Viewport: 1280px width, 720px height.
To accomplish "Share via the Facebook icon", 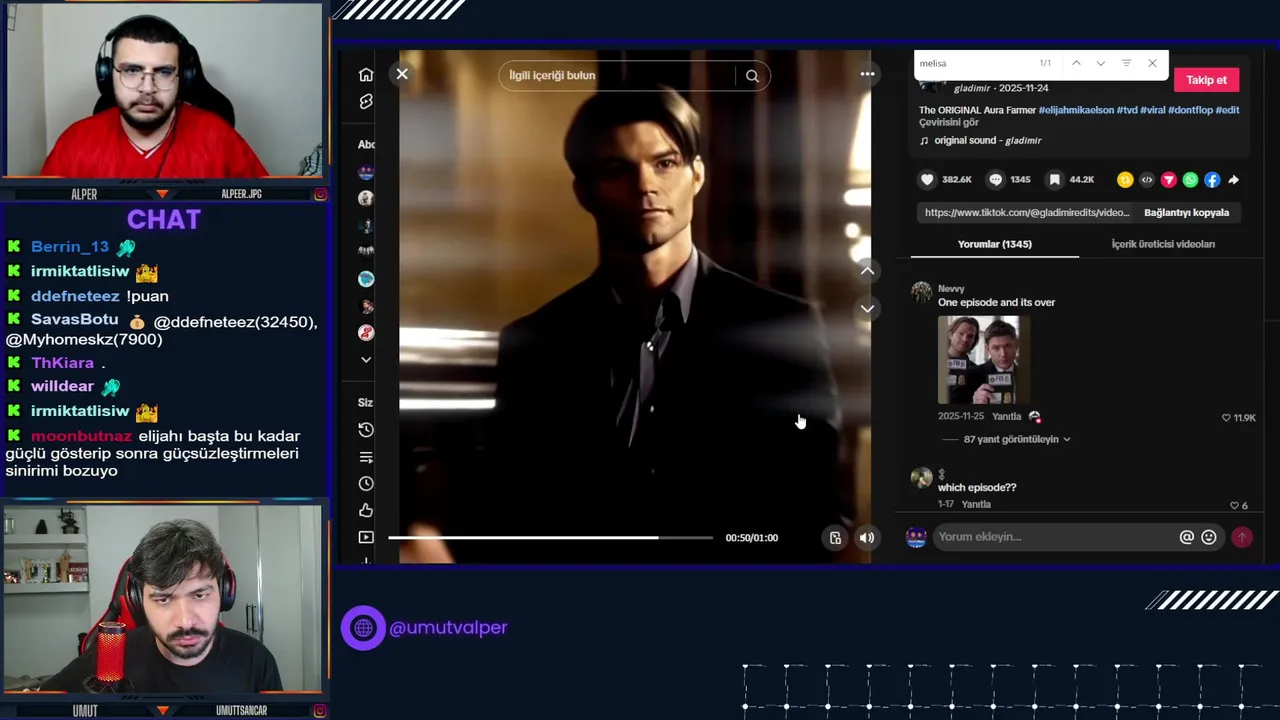I will tap(1212, 180).
